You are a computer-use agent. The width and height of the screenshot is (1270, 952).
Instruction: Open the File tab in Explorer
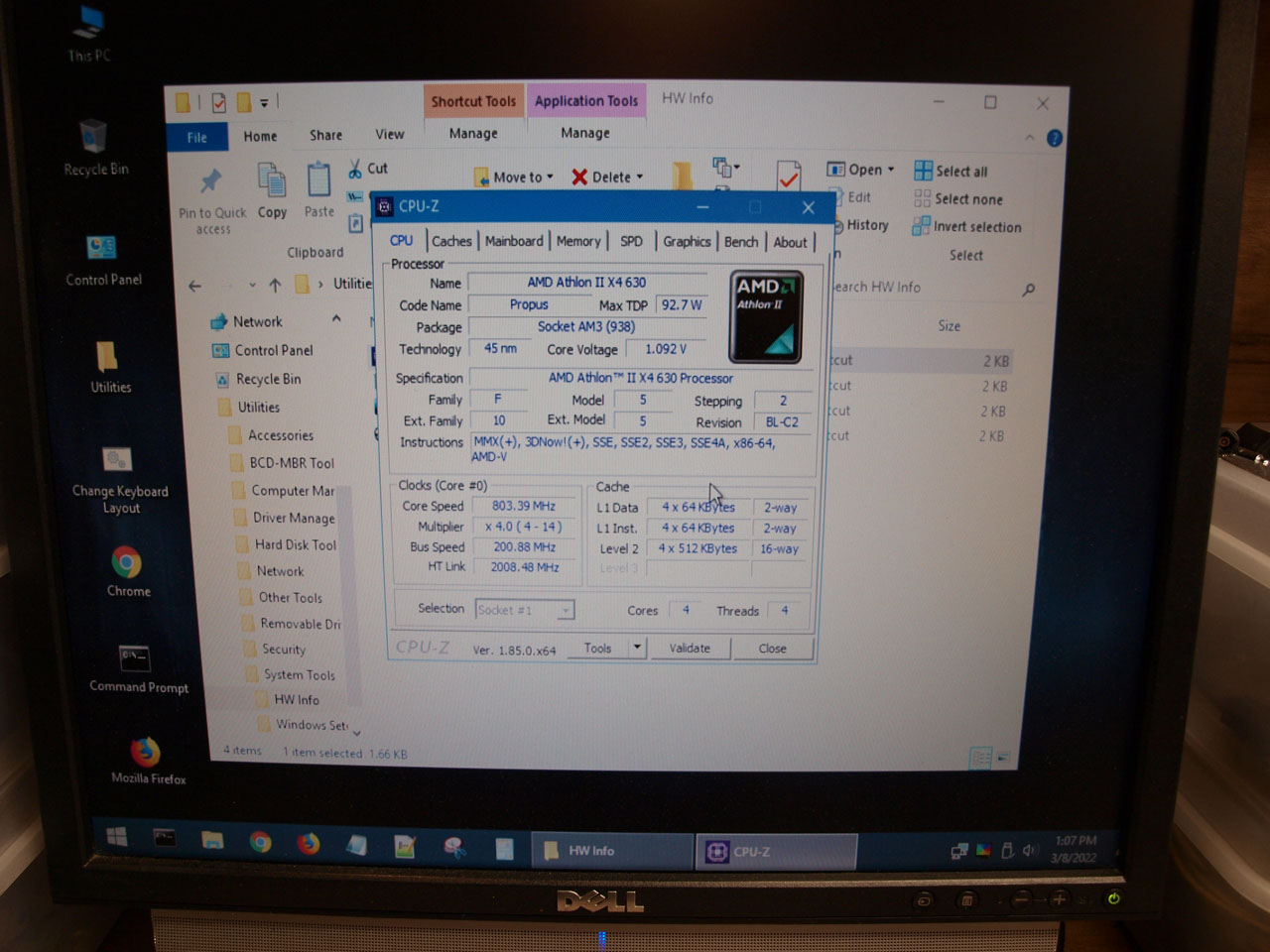tap(197, 137)
